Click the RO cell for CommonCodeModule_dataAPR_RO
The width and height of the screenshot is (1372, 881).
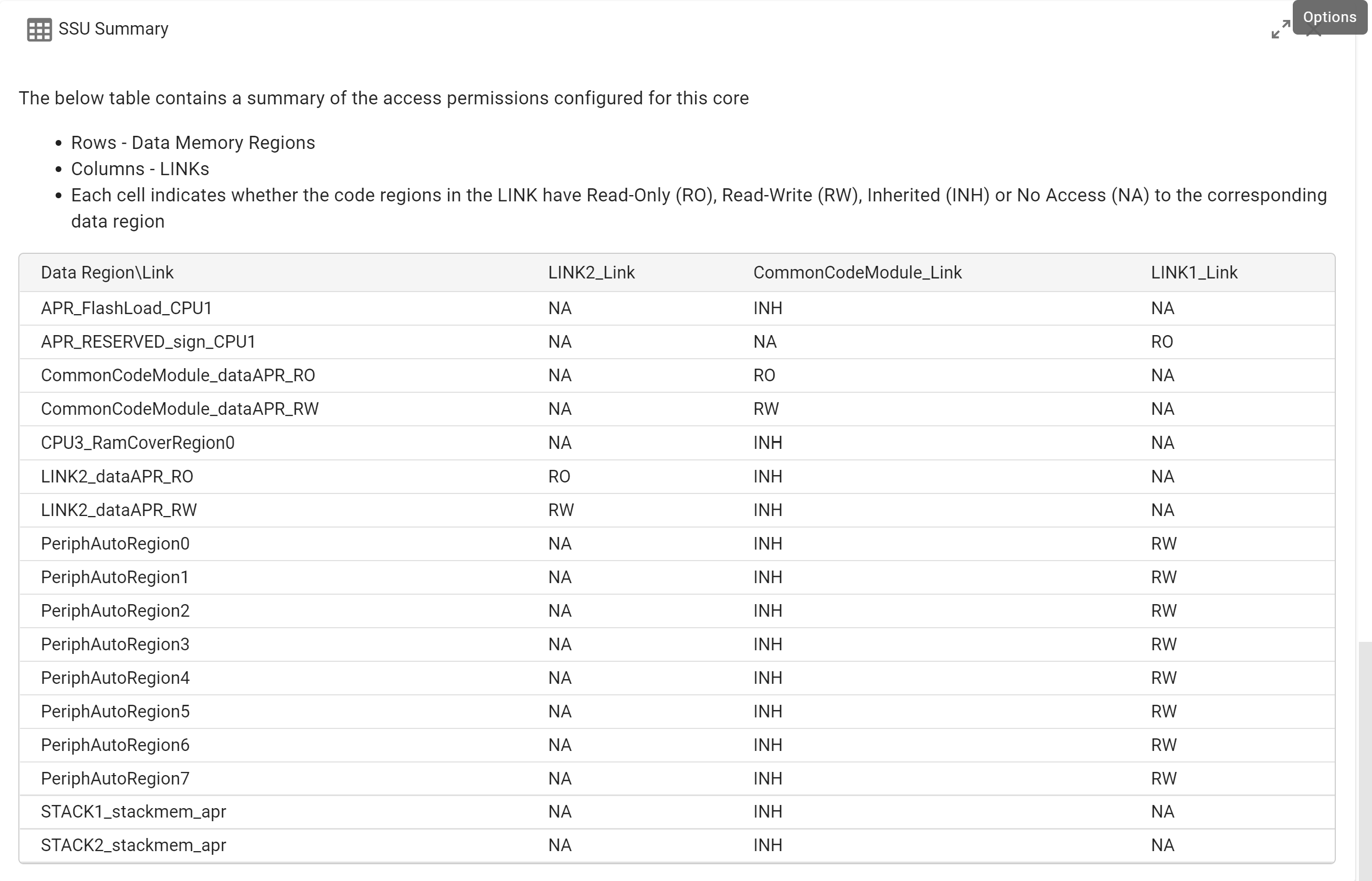[x=766, y=375]
